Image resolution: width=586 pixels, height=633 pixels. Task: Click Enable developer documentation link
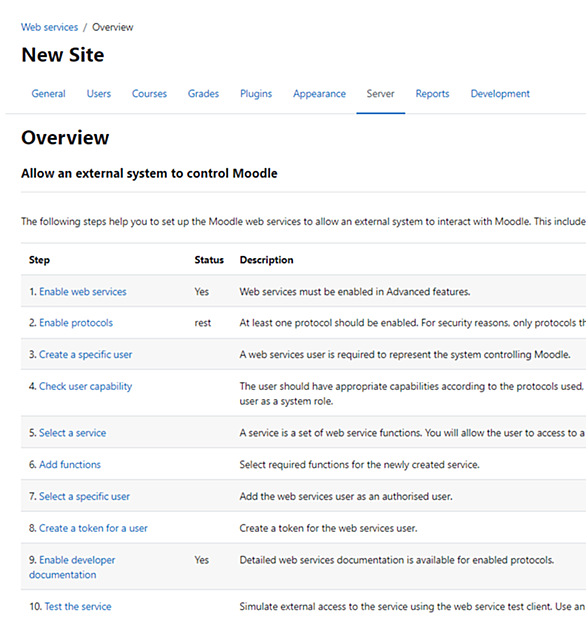(x=72, y=567)
